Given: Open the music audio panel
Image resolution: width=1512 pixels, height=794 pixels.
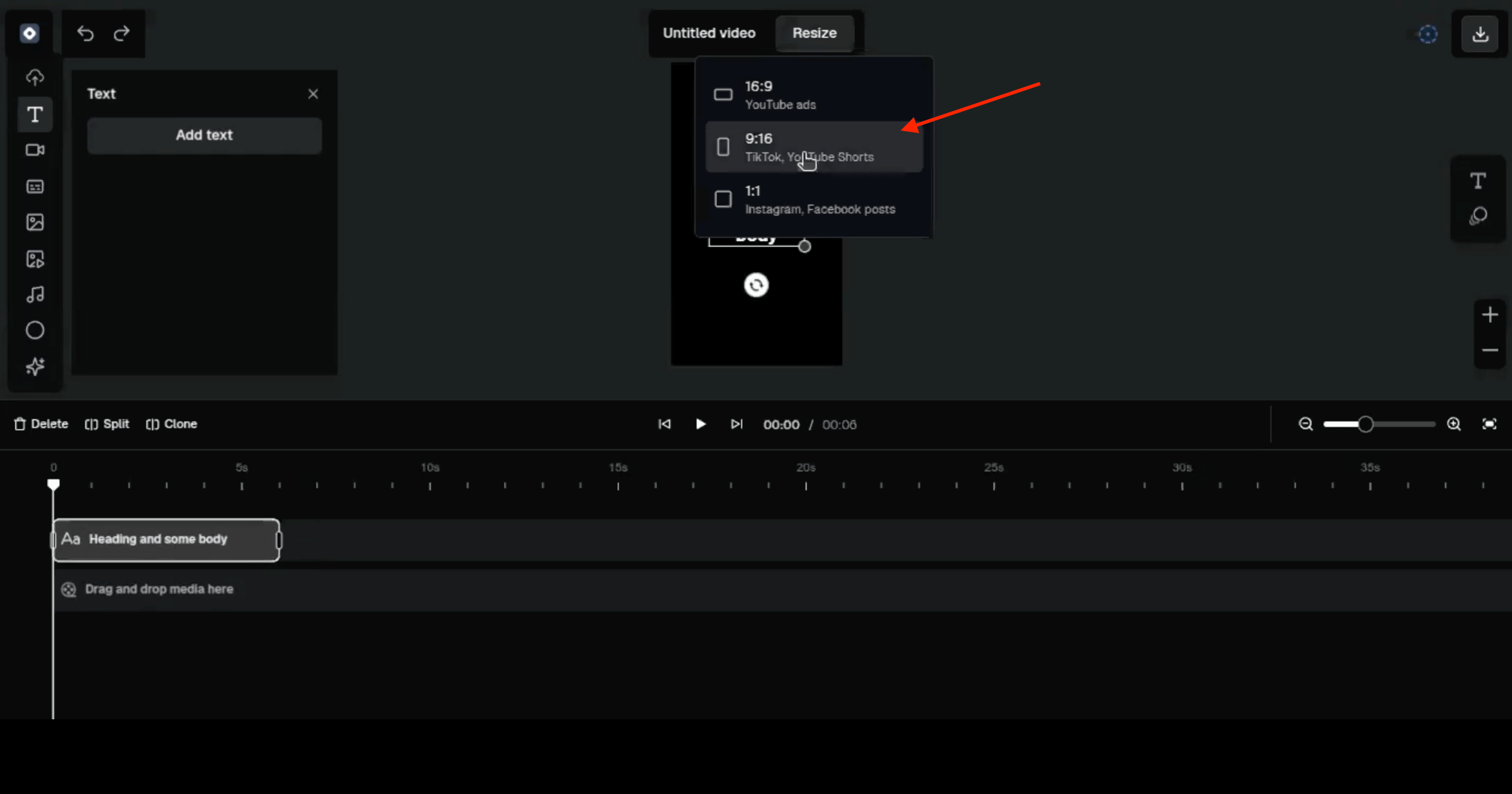Looking at the screenshot, I should tap(35, 295).
